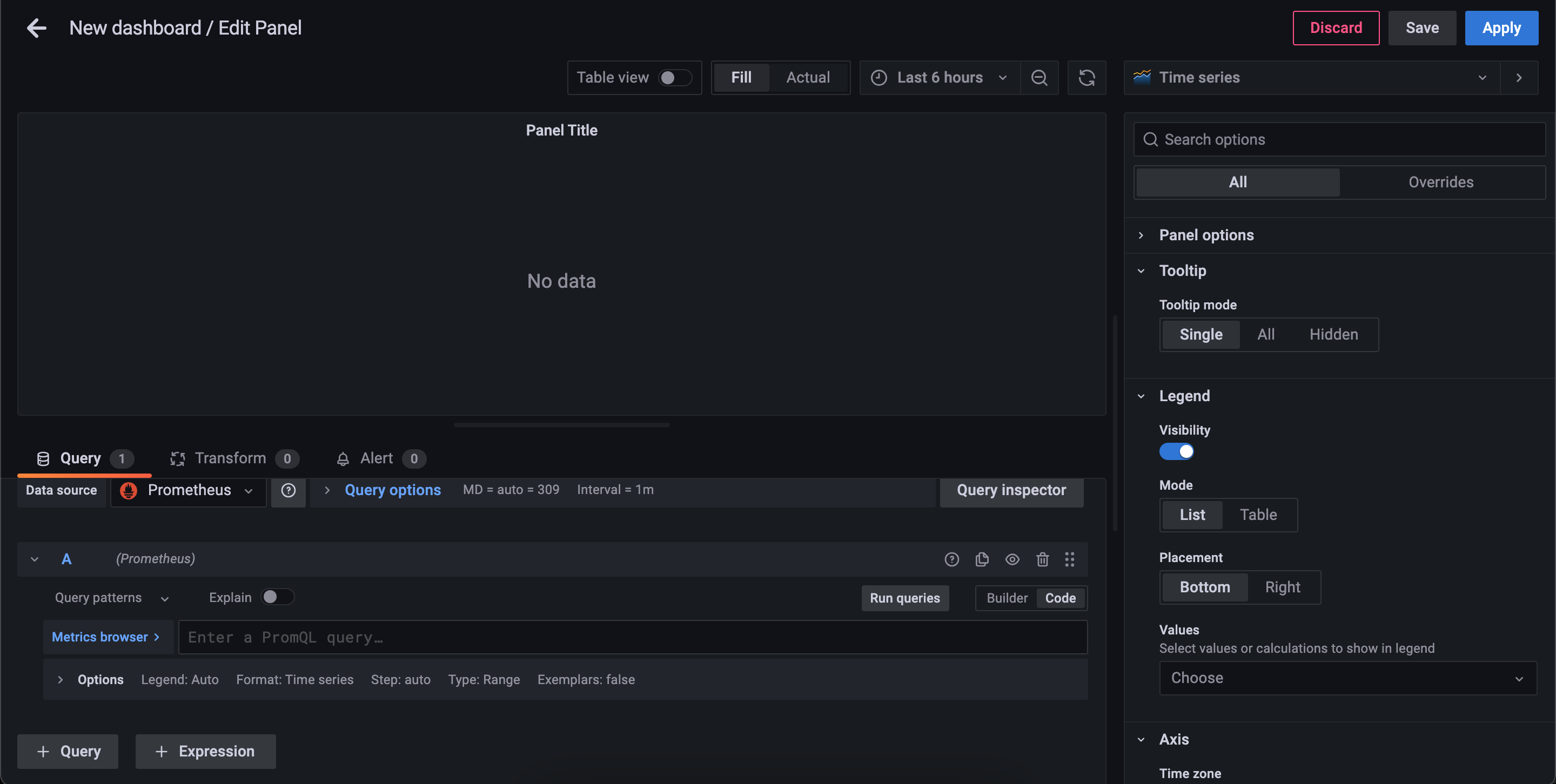Click the PromQL query input field

point(633,637)
